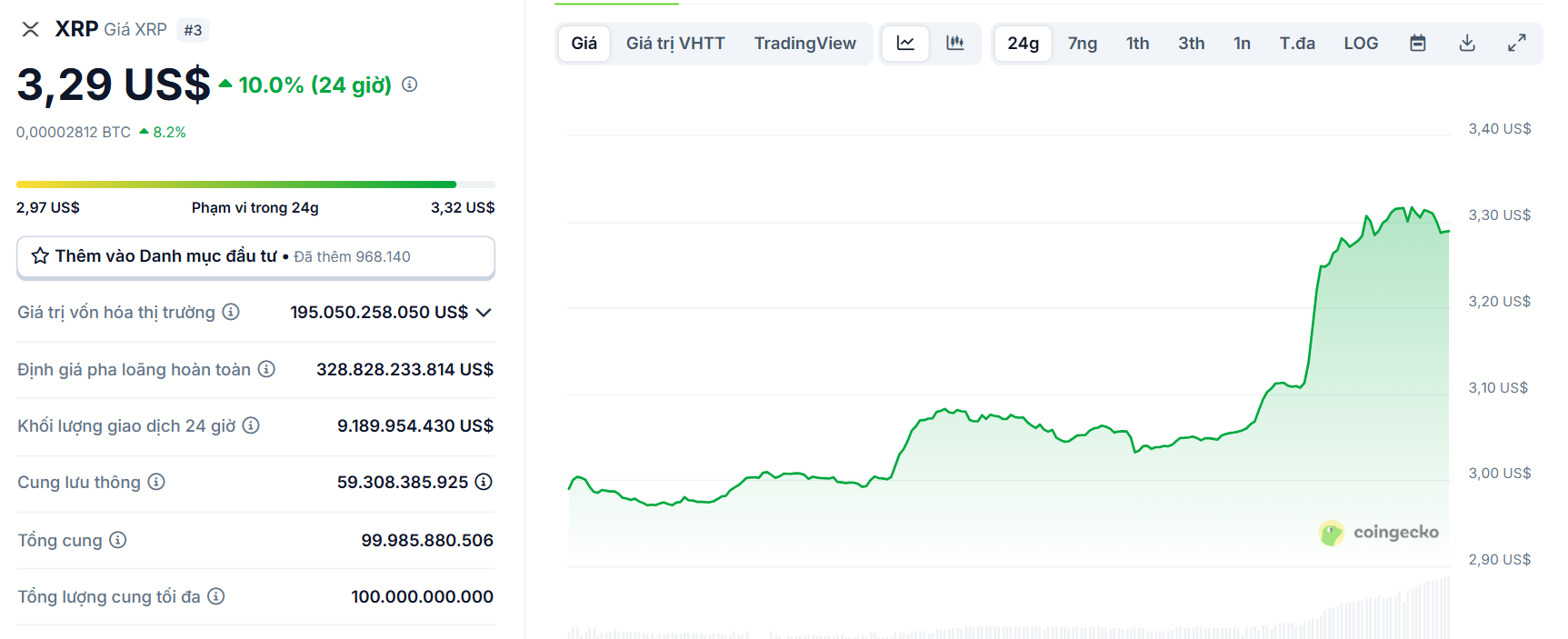Expand chart to fullscreen
The width and height of the screenshot is (1568, 639).
pos(1516,43)
